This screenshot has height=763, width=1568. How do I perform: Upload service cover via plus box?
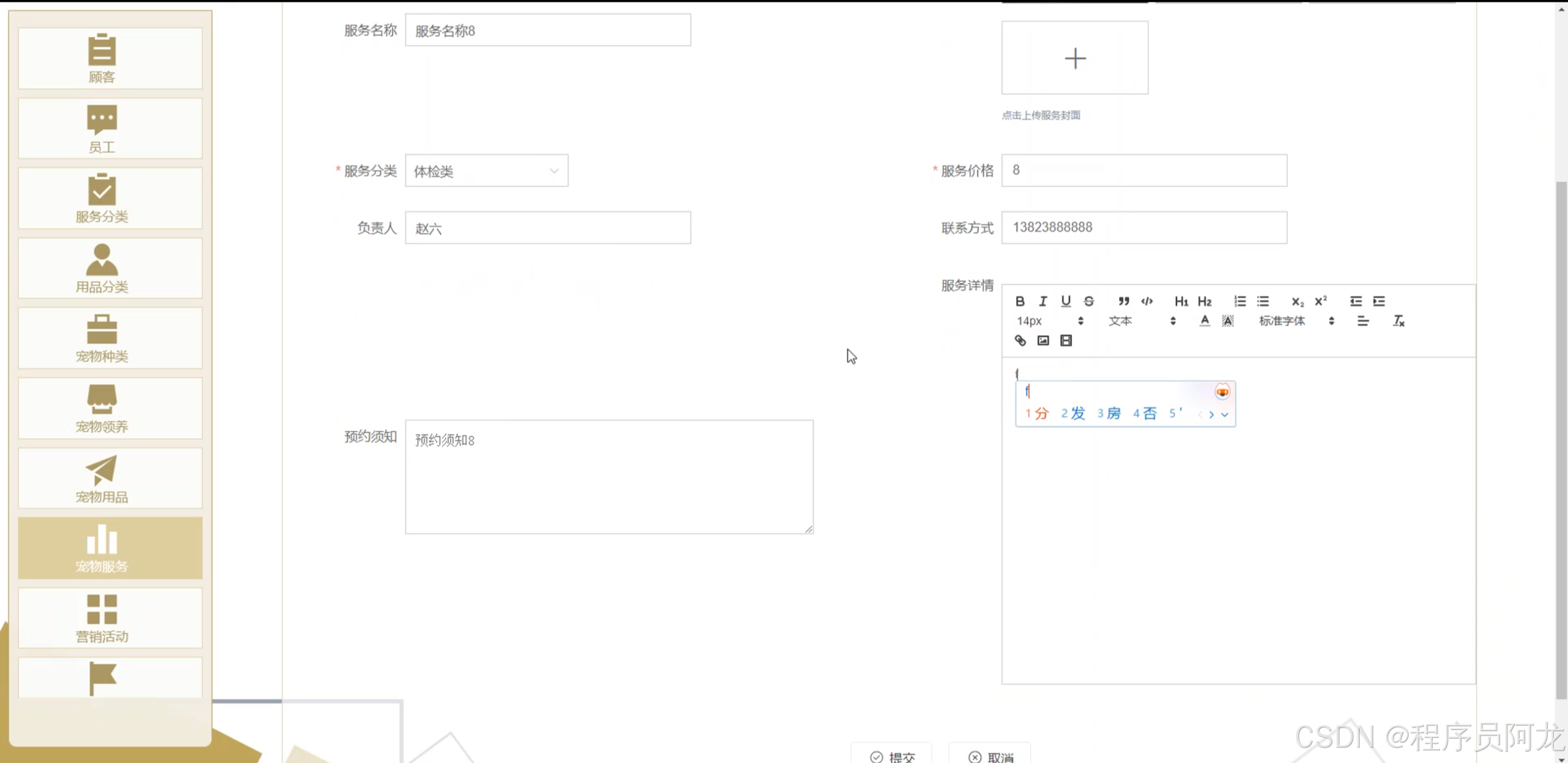point(1074,58)
